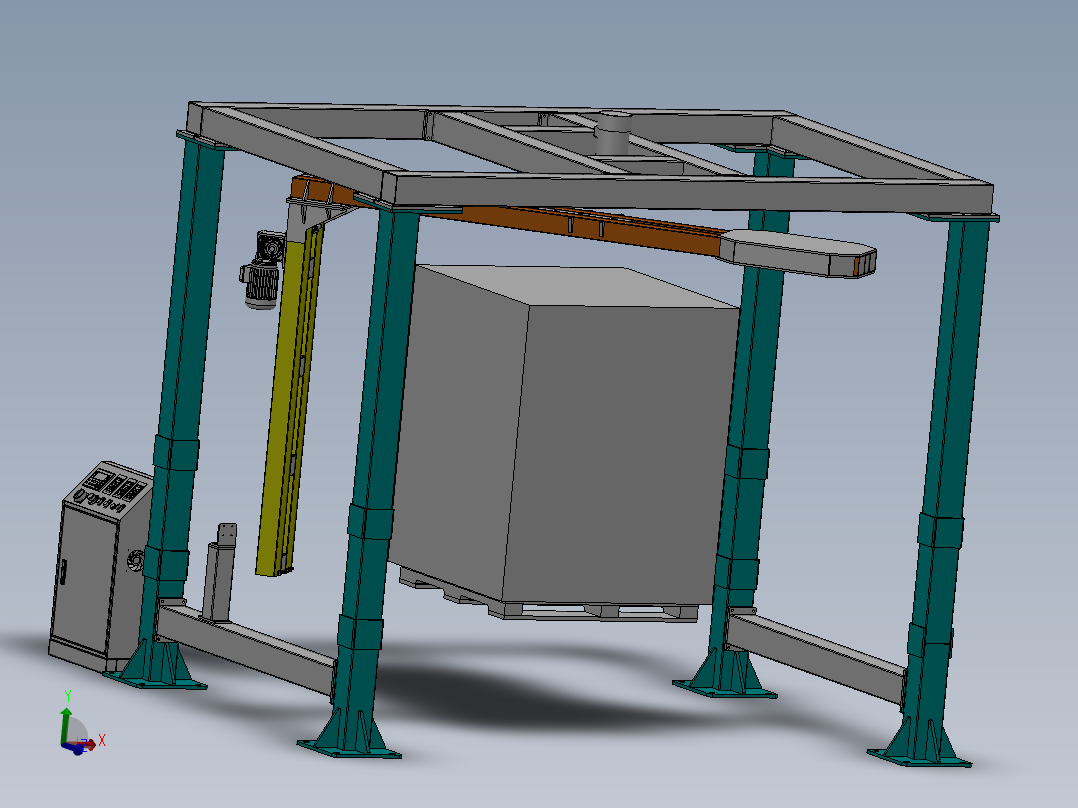Screen dimensions: 1078x808
Task: Click the red X axis of the orientation triad
Action: 91,744
